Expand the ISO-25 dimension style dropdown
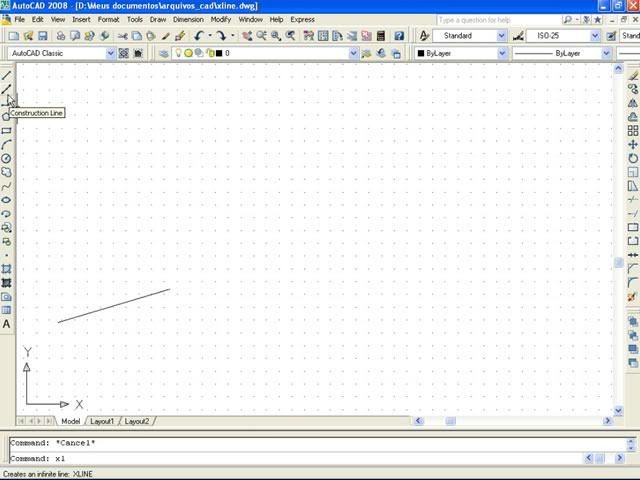The width and height of the screenshot is (640, 480). tap(595, 36)
